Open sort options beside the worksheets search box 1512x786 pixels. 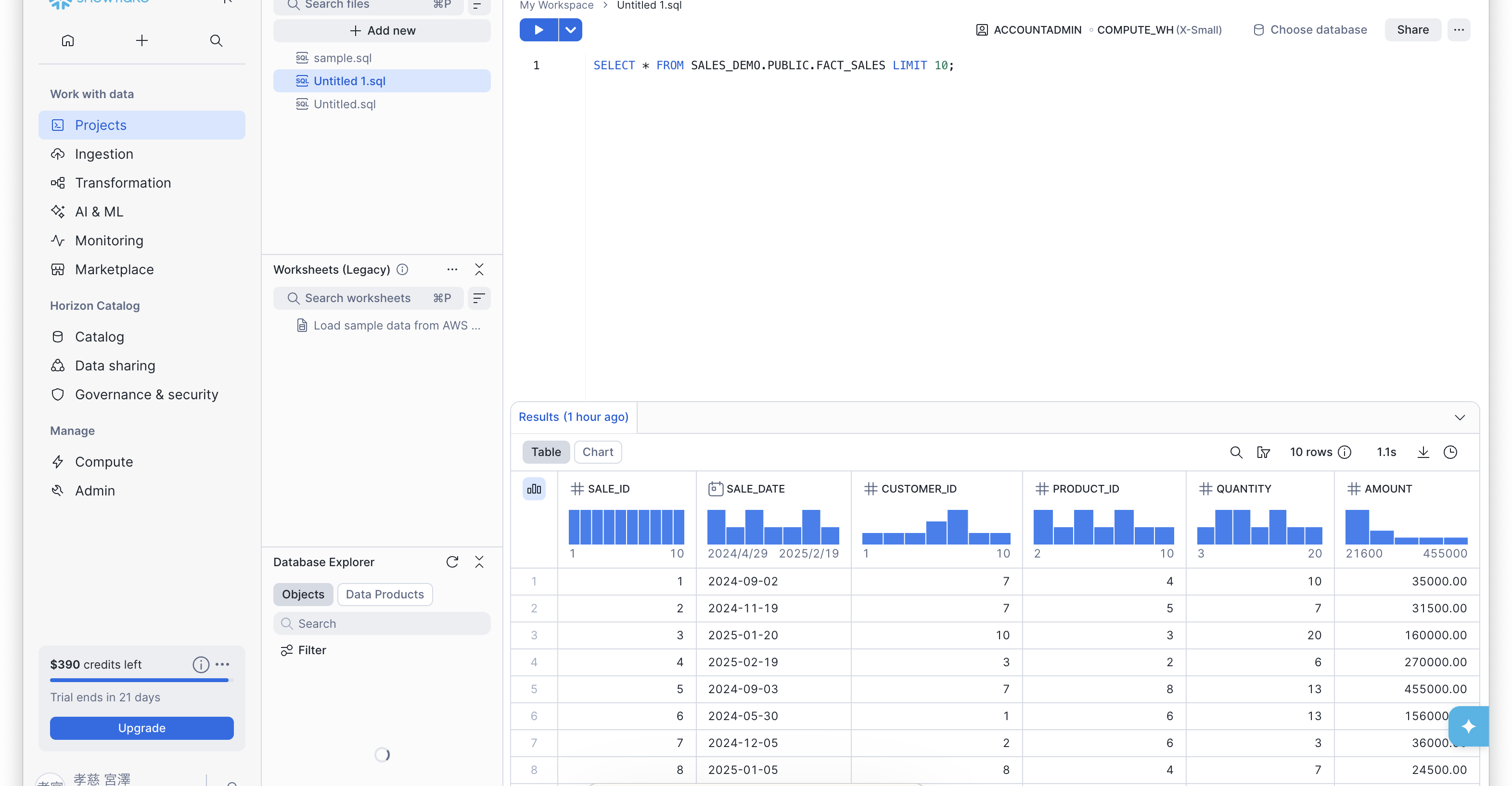point(479,298)
